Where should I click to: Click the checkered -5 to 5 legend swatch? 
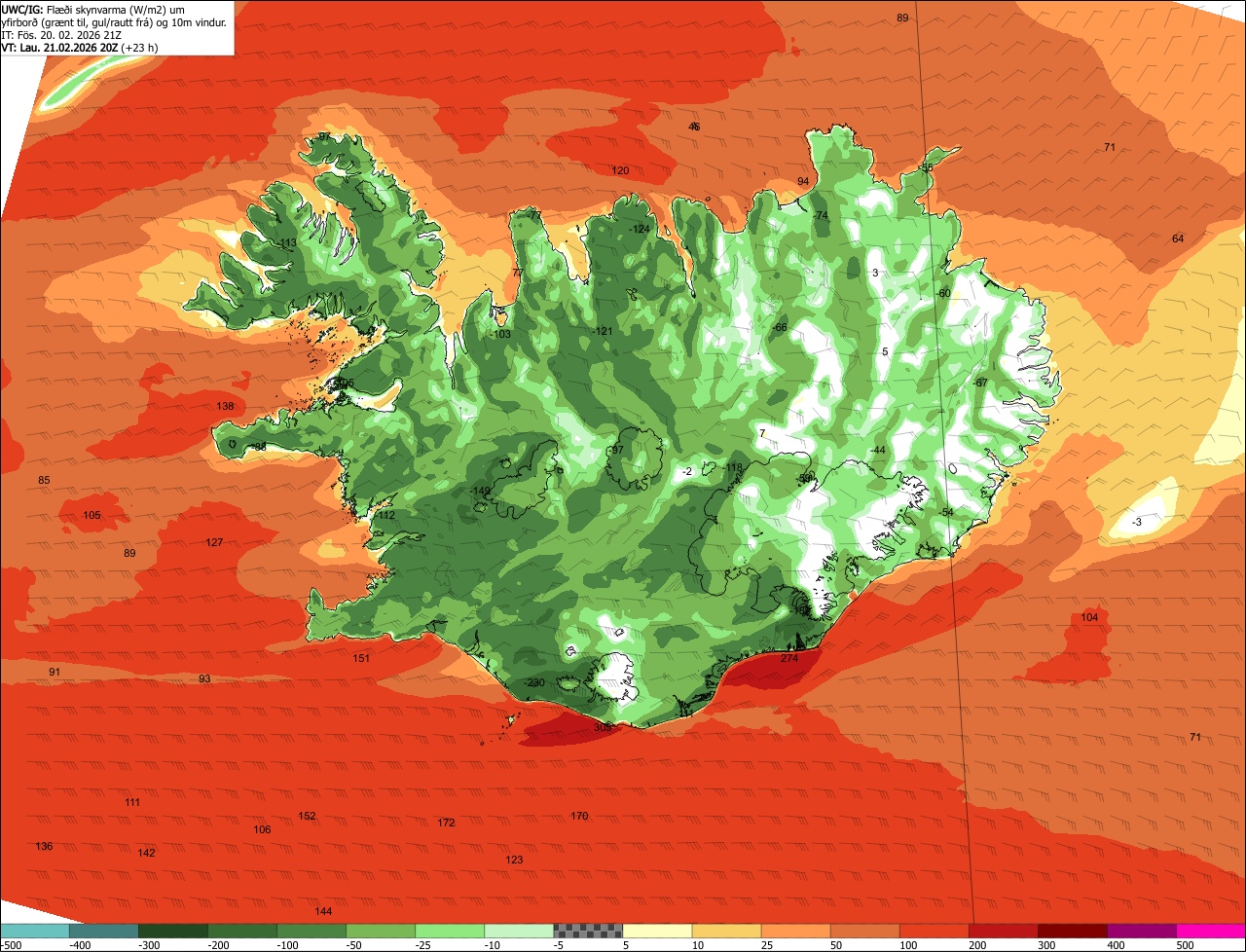(588, 931)
